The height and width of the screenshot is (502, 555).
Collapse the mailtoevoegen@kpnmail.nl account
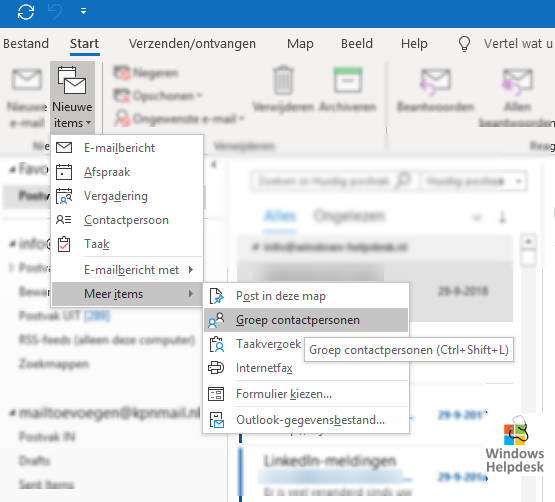13,413
